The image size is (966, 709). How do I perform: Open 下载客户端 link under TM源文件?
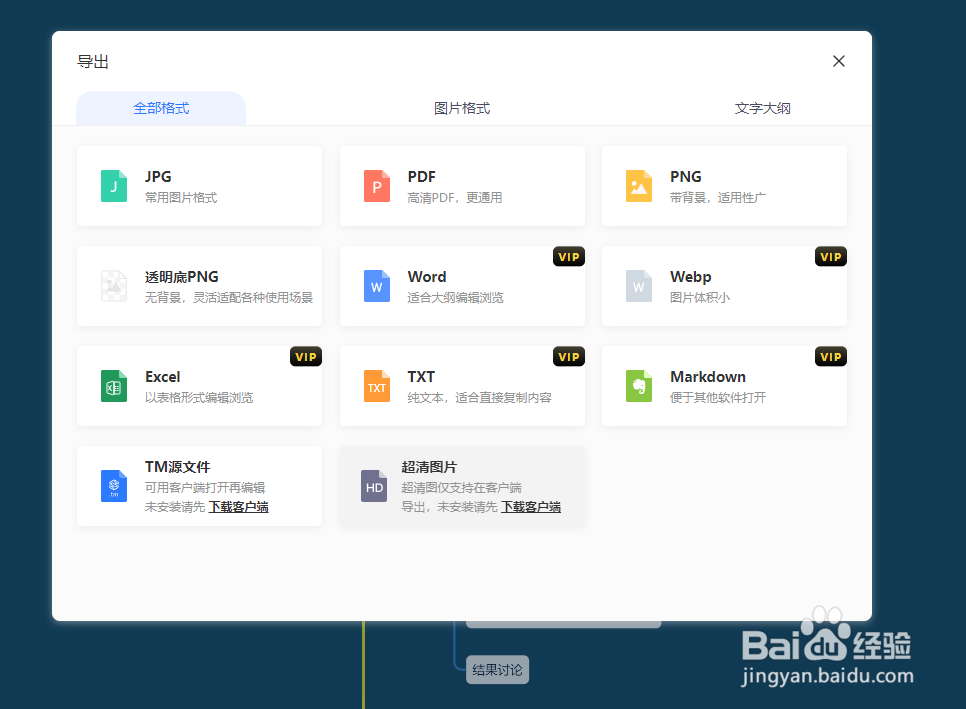click(x=238, y=507)
